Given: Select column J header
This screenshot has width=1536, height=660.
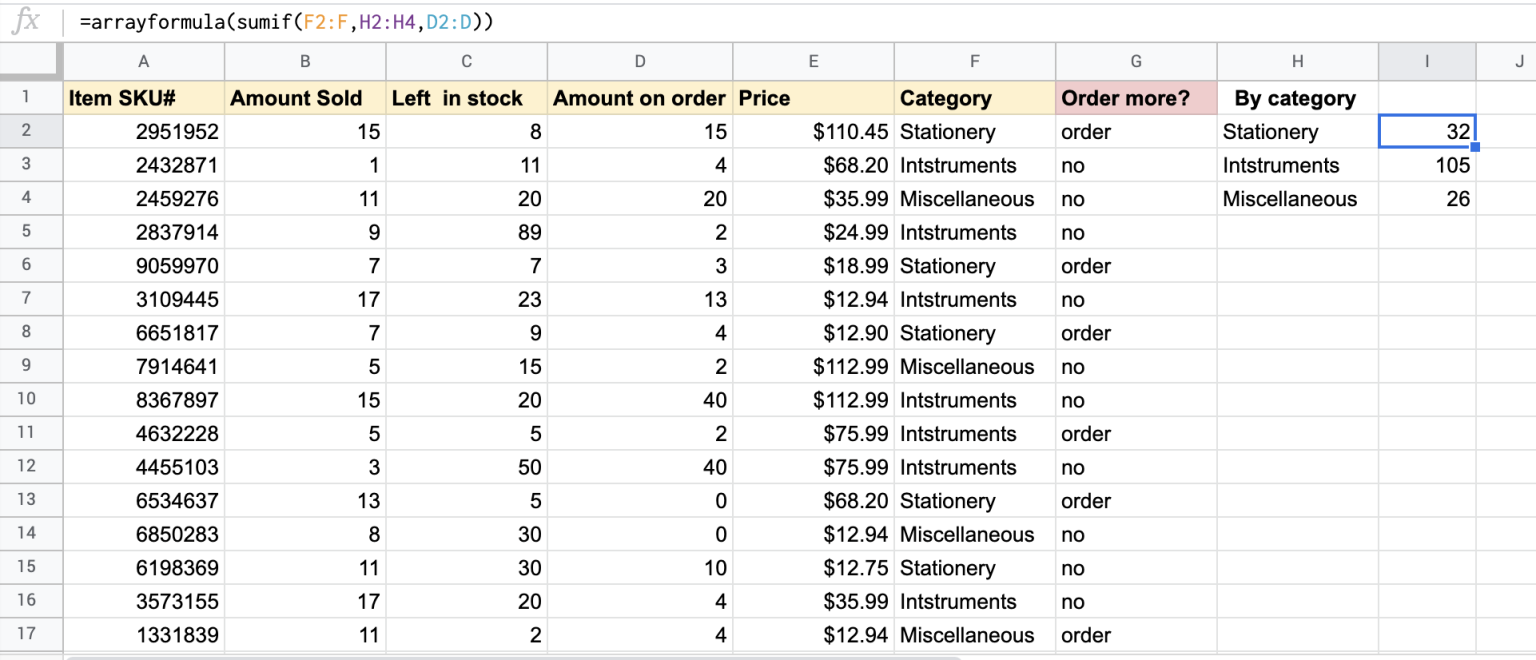Looking at the screenshot, I should coord(1512,61).
